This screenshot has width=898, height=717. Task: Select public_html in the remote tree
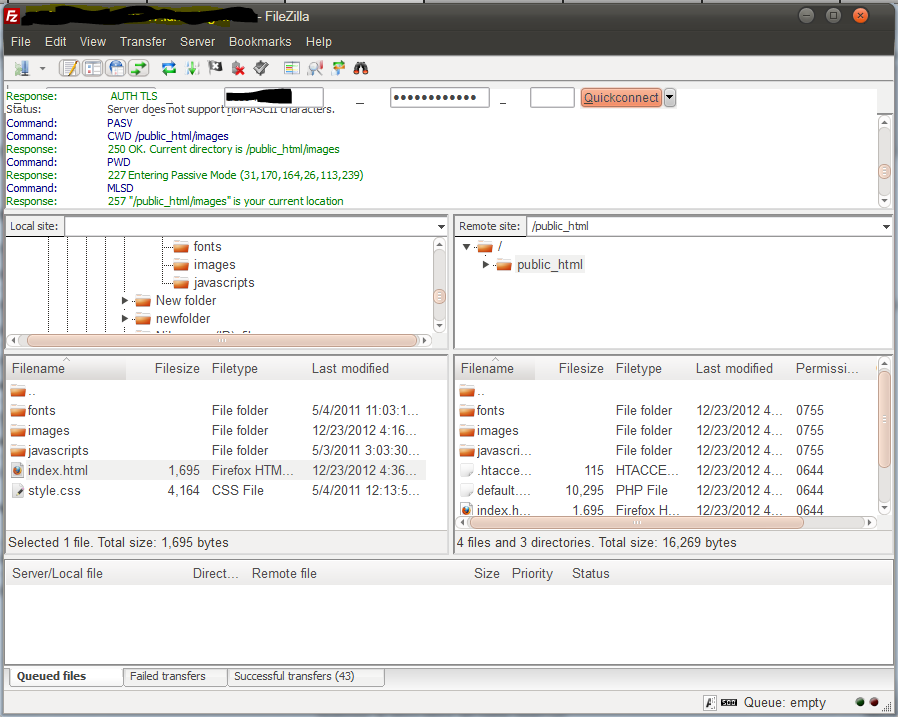tap(549, 265)
